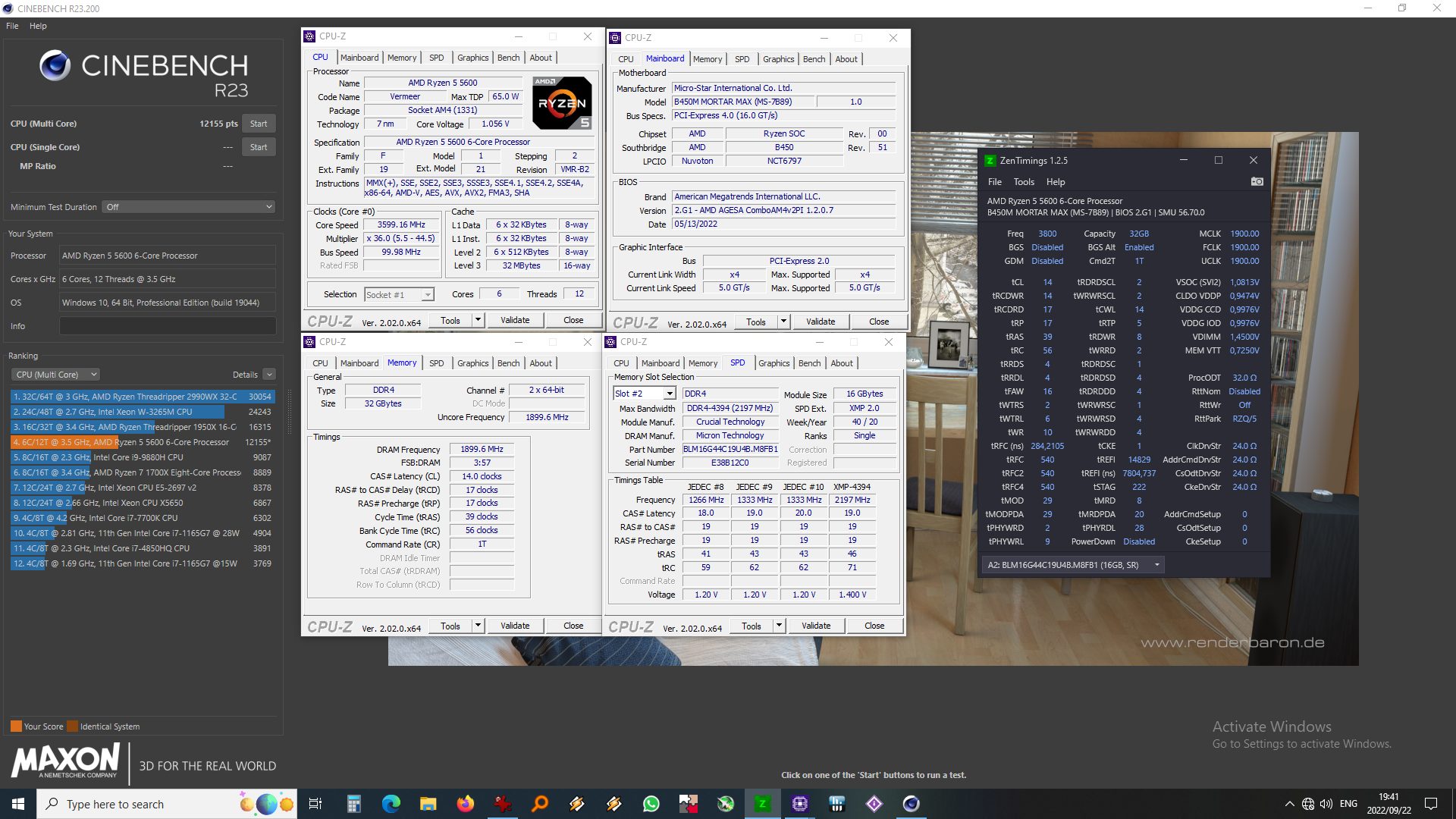Start the CPU Single Core test
This screenshot has height=819, width=1456.
[259, 147]
